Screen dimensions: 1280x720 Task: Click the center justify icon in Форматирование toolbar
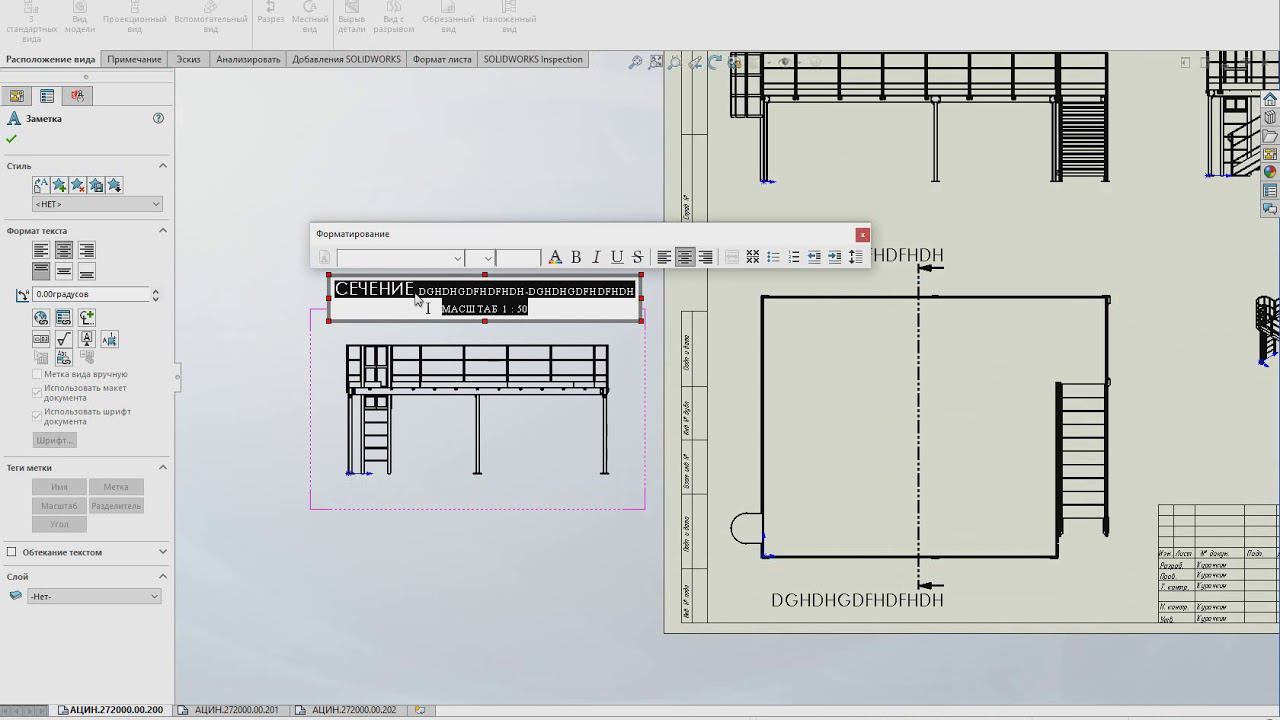coord(685,258)
